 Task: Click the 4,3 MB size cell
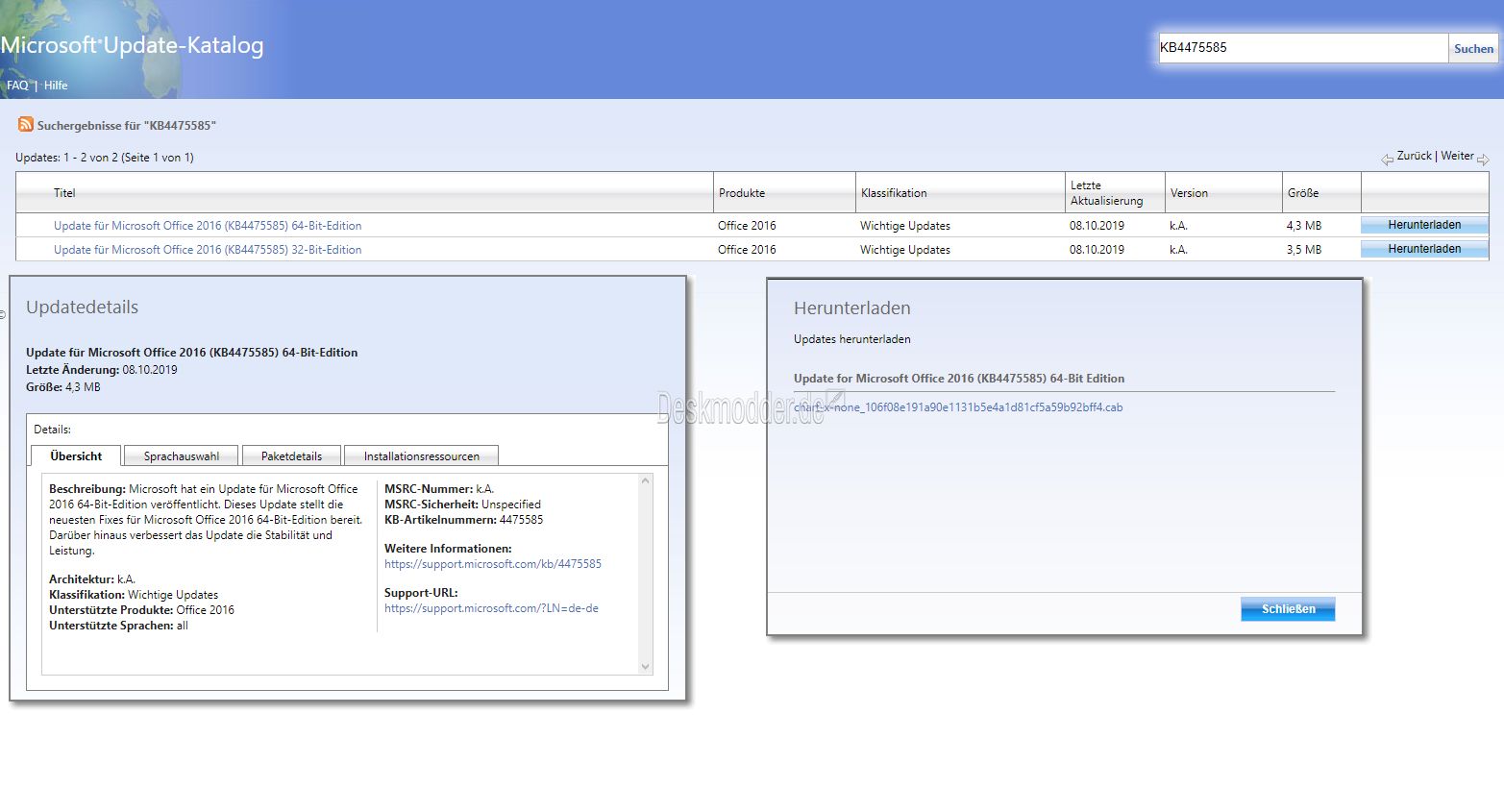pos(1304,226)
